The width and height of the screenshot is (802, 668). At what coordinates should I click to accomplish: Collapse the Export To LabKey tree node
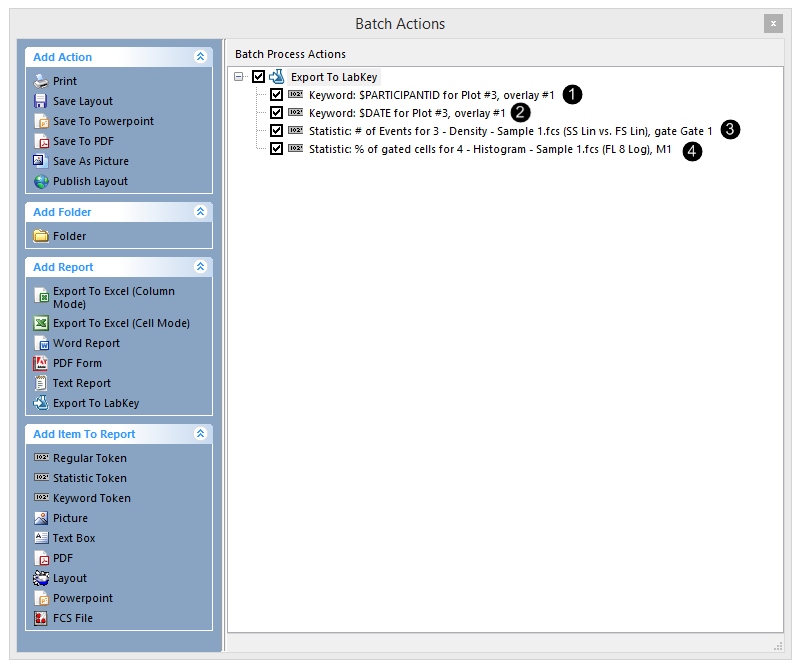[239, 76]
